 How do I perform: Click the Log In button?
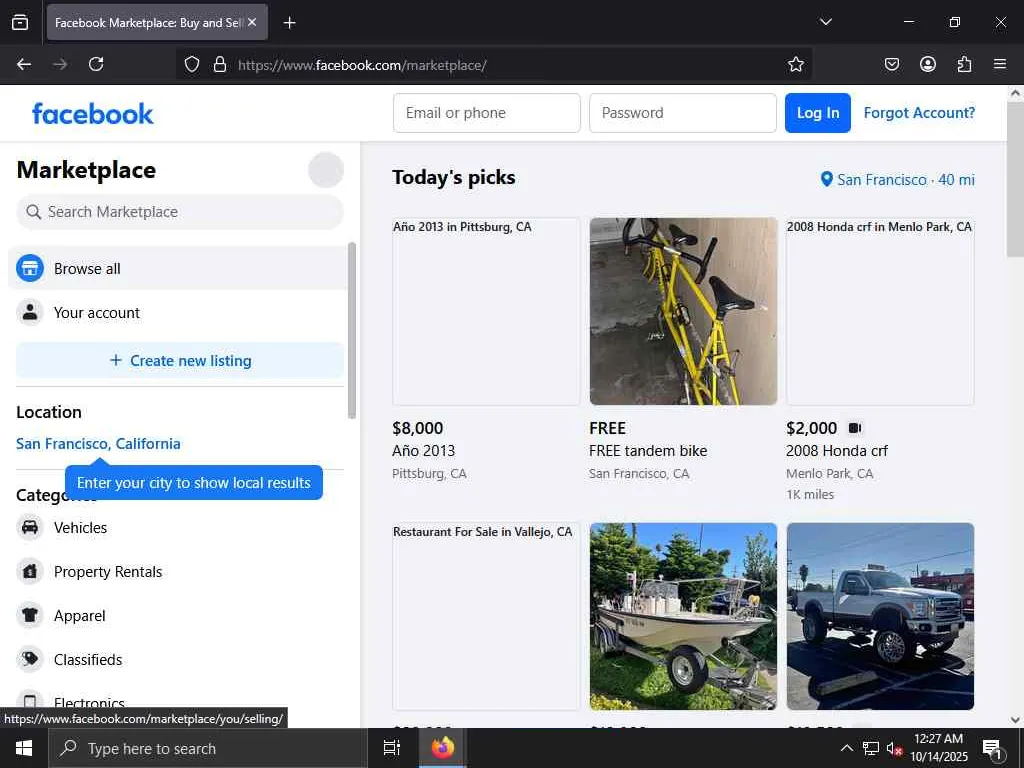[818, 113]
